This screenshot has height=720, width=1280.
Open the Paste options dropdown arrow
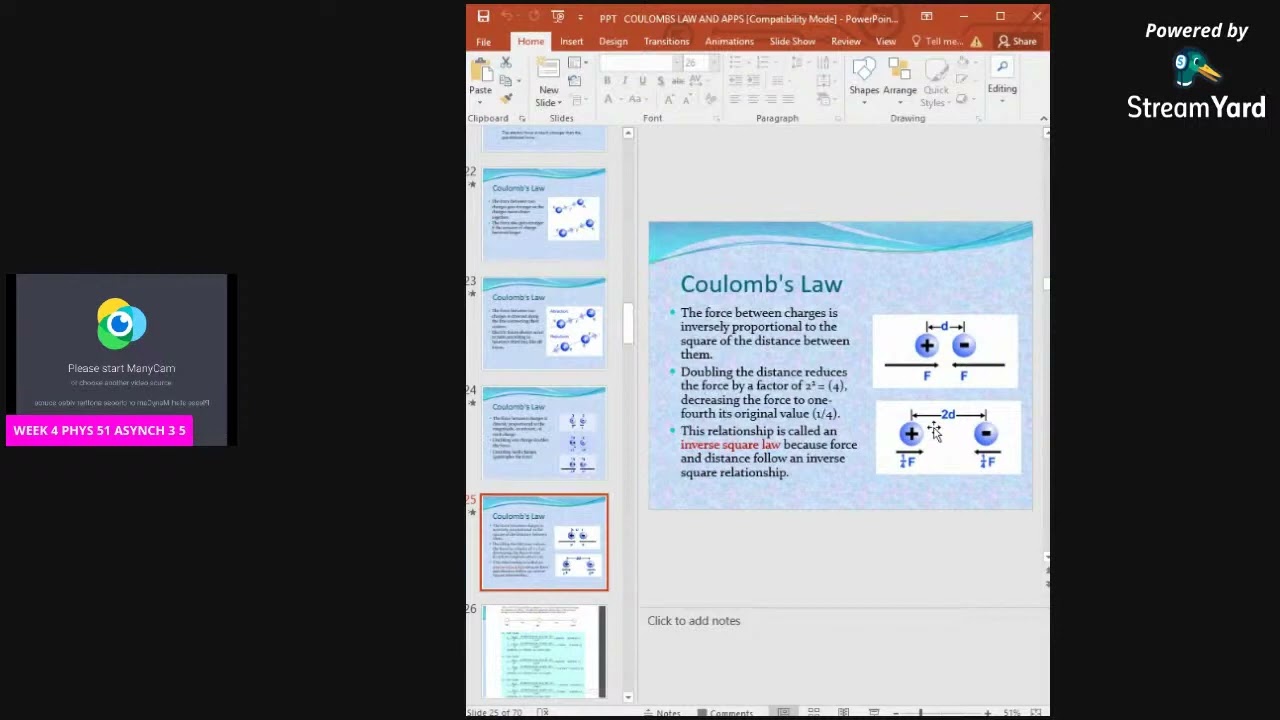(x=480, y=102)
